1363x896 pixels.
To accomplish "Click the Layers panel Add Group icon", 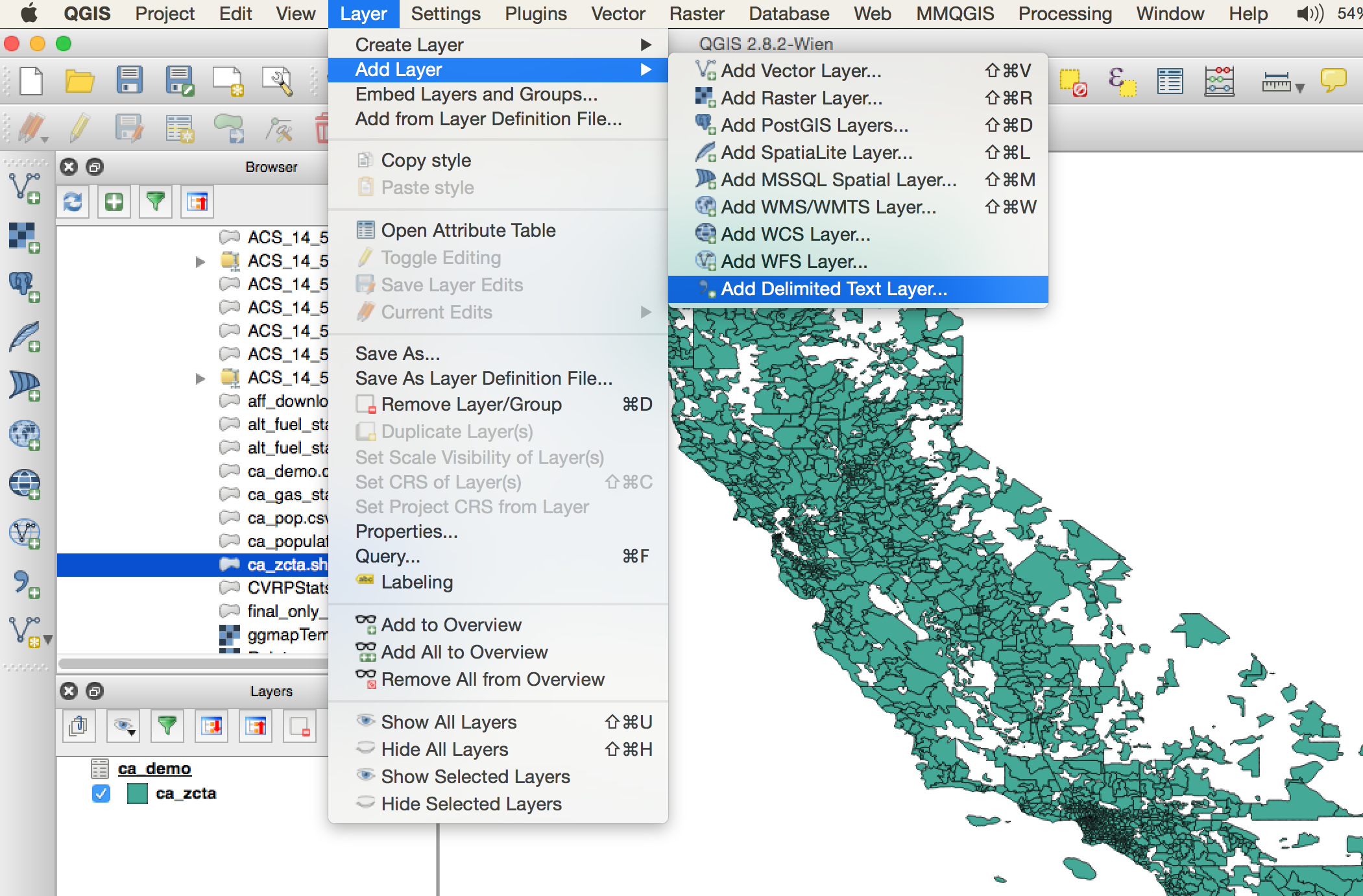I will point(79,725).
